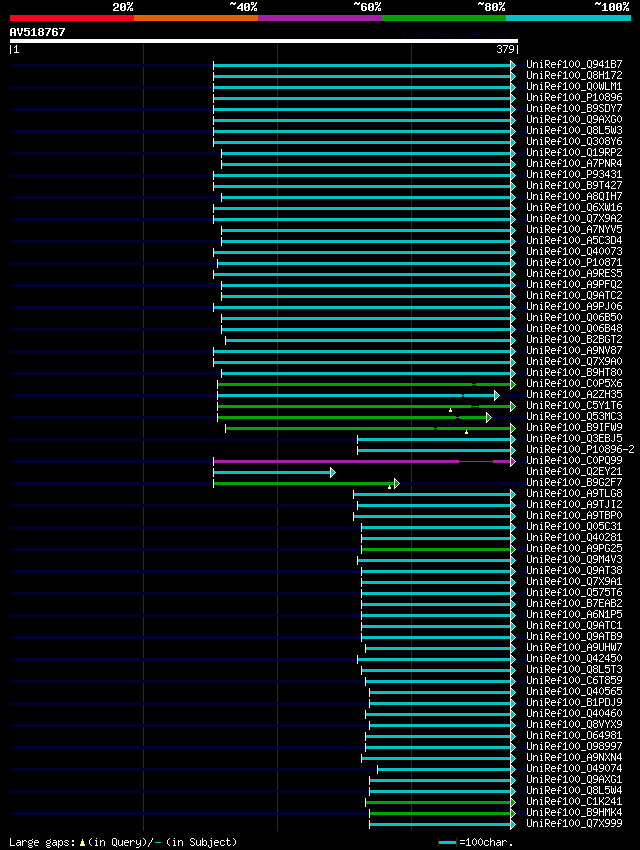Image resolution: width=640 pixels, height=850 pixels.
Task: Click label UniRef100_A2ZH35
Action: pos(574,395)
